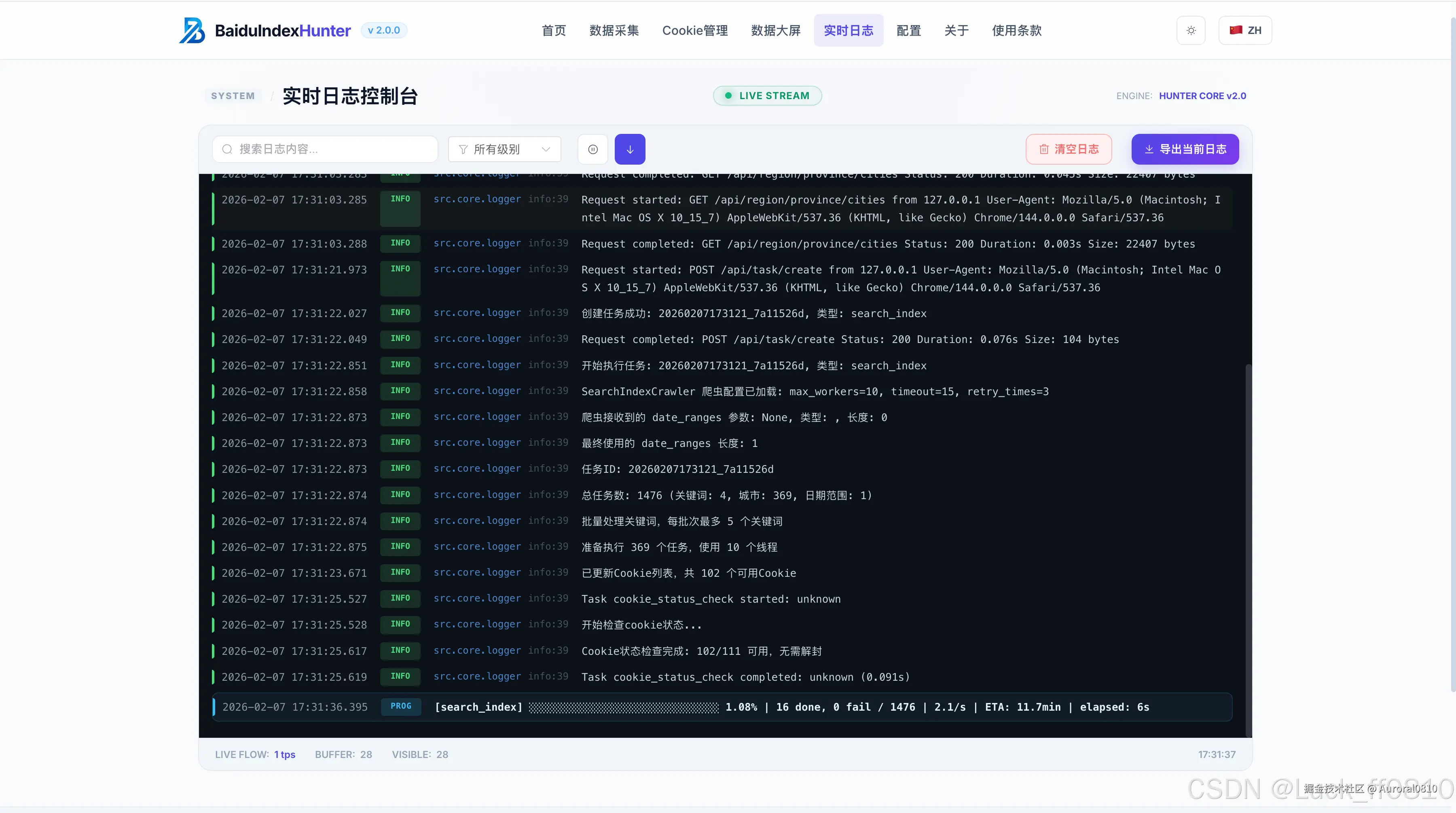Viewport: 1456px width, 813px height.
Task: Click the chevron next to 所有级别
Action: (545, 149)
